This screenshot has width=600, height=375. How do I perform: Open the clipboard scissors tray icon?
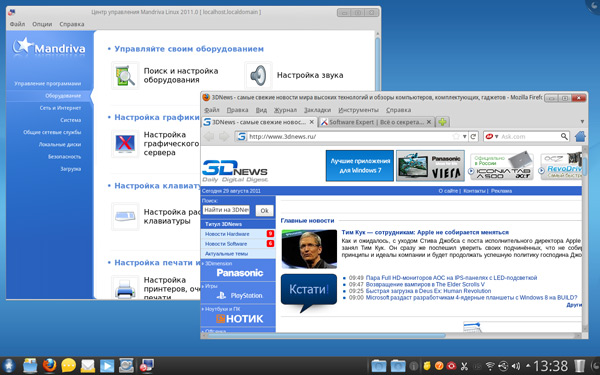coord(465,366)
